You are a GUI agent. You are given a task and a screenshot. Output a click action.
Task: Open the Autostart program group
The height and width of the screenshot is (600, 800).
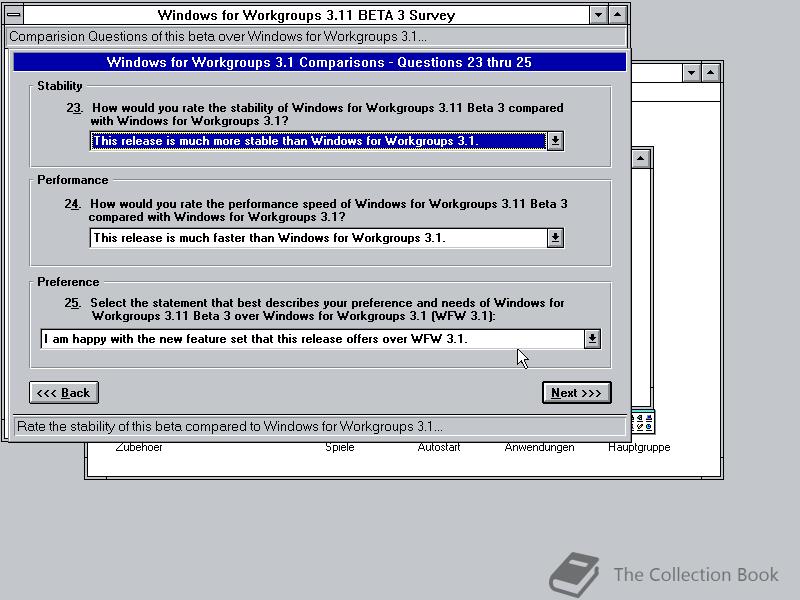point(439,447)
